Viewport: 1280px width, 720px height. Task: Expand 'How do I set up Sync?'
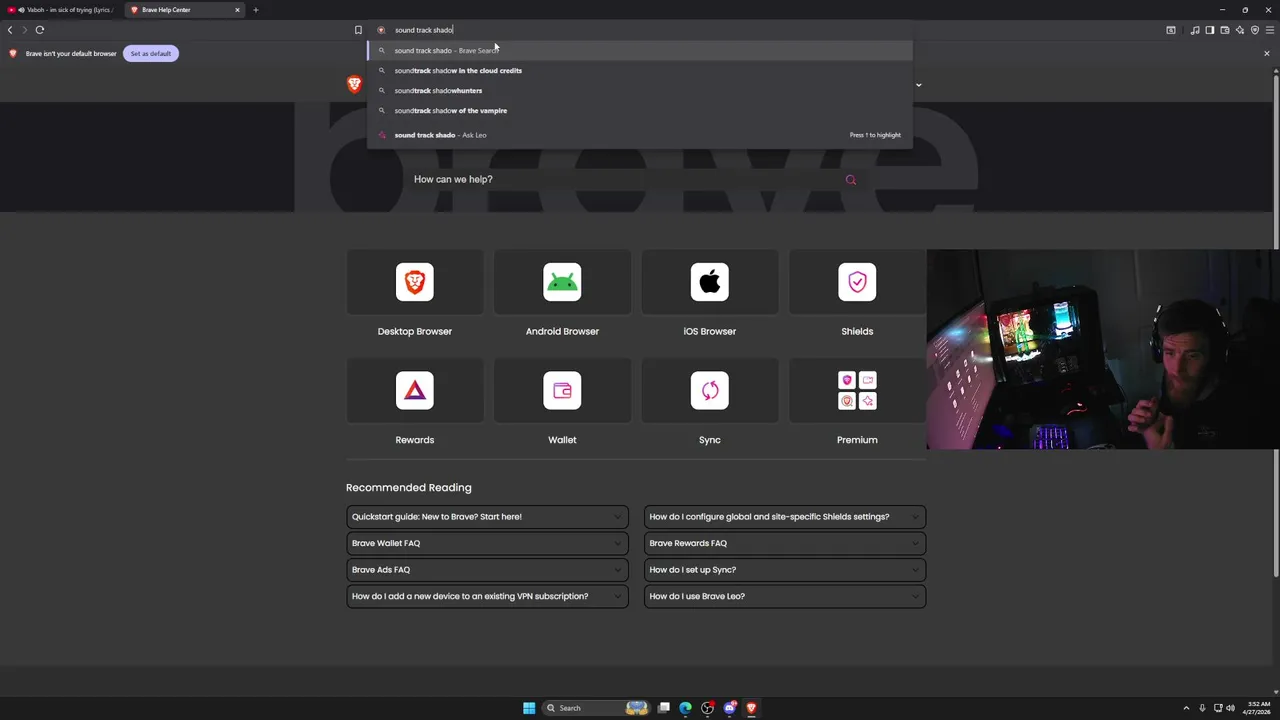tap(785, 570)
